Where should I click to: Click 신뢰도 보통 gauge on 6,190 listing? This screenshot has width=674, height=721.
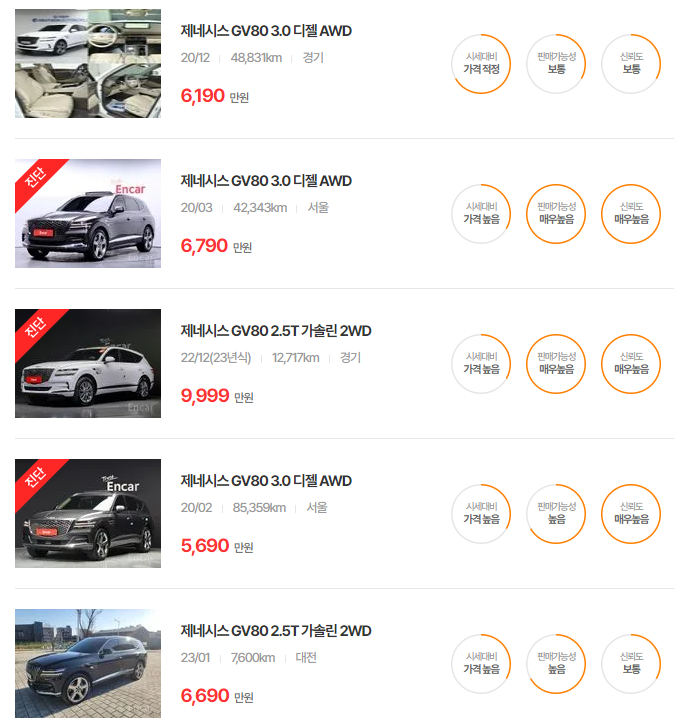point(631,64)
